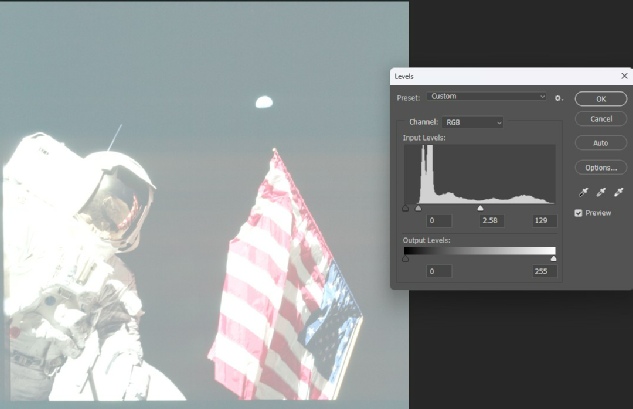Open the preset options gear menu
The height and width of the screenshot is (409, 633).
coord(559,98)
